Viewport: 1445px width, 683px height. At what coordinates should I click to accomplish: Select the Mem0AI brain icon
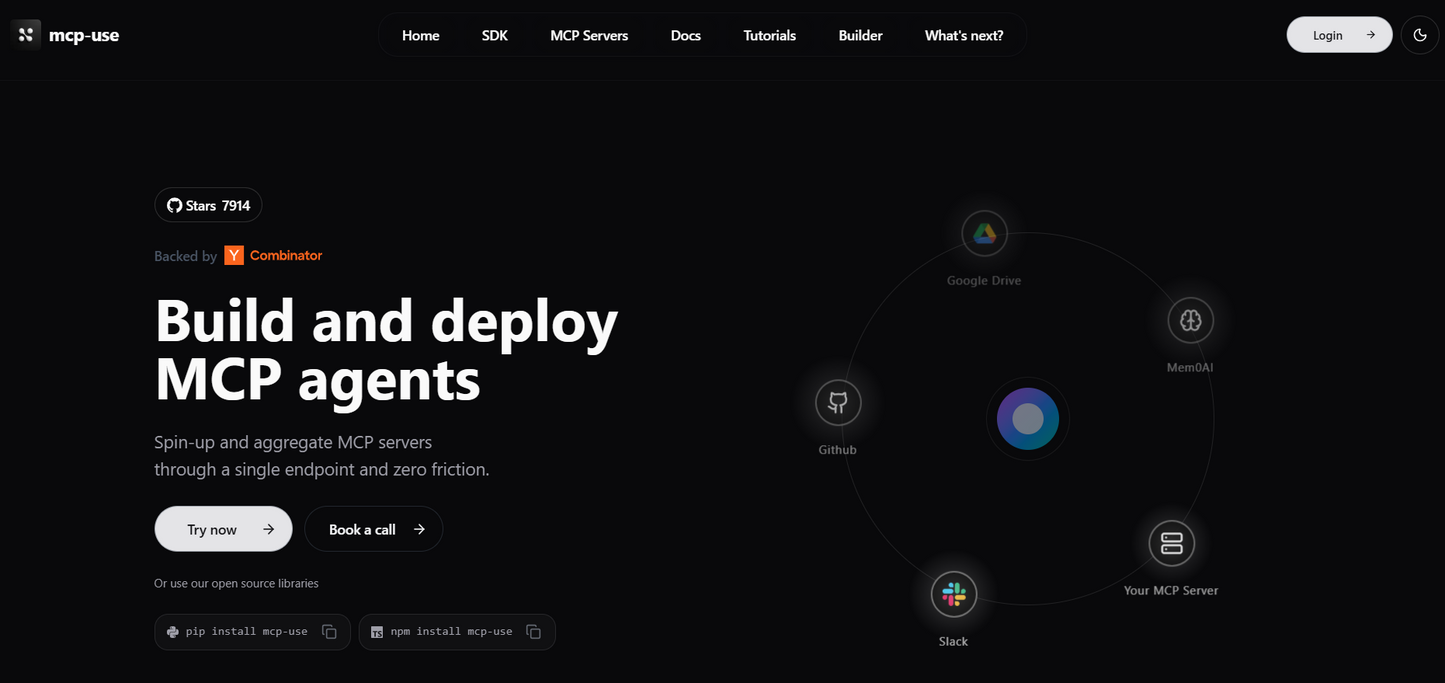[1190, 321]
